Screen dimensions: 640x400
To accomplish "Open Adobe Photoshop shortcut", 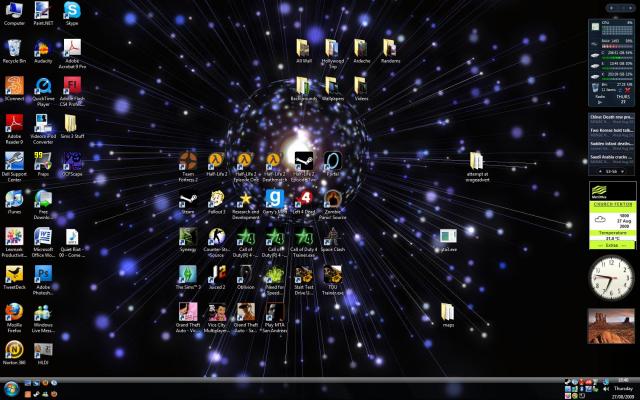I will 43,280.
